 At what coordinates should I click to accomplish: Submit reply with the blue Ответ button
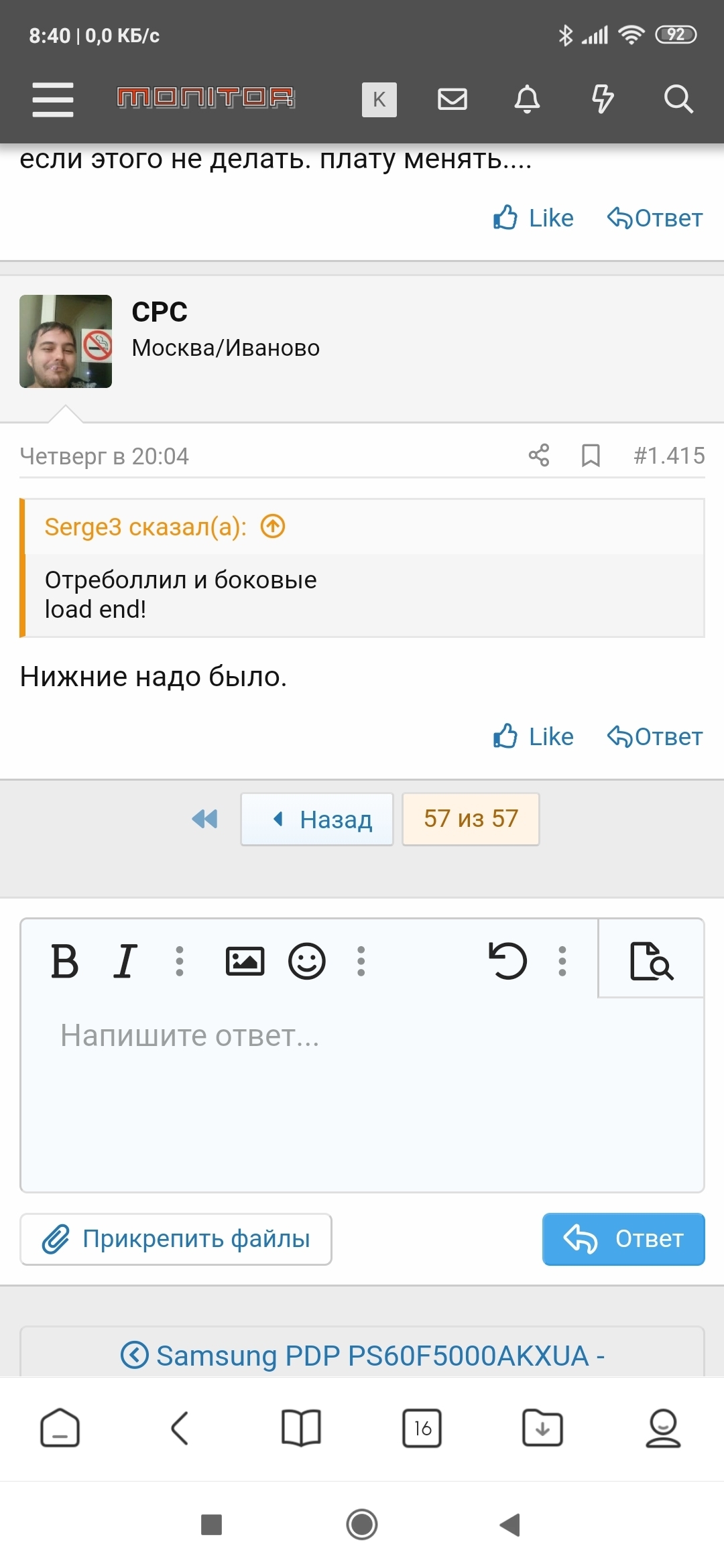point(623,1239)
